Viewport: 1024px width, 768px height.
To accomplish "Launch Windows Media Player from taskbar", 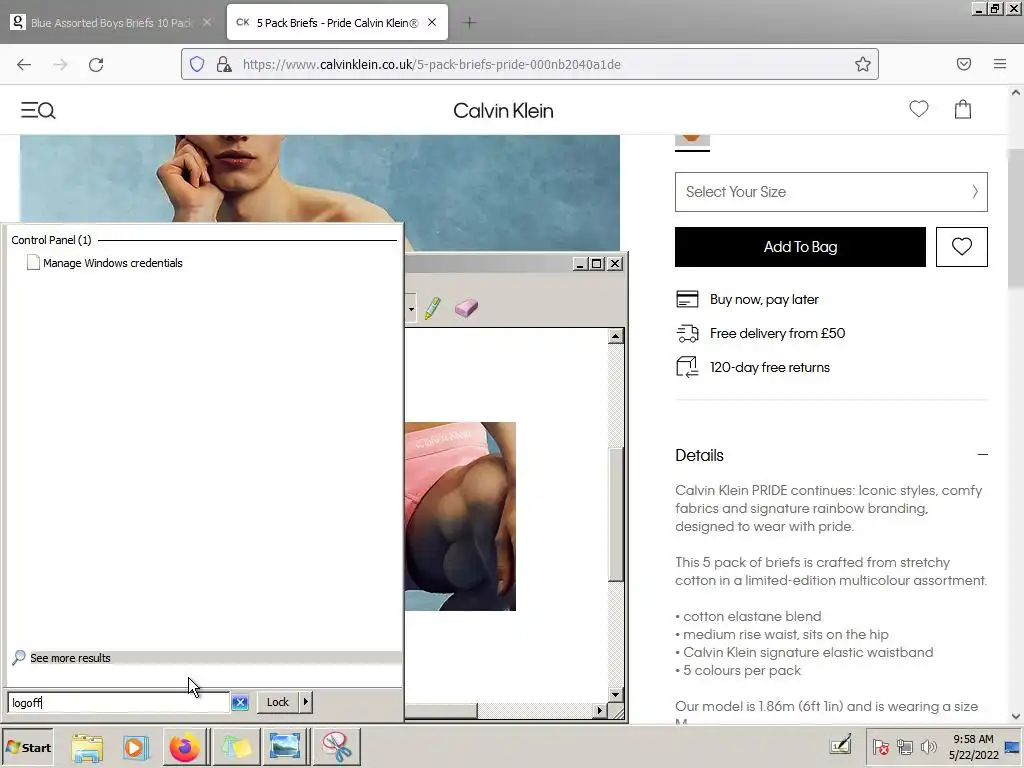I will pyautogui.click(x=136, y=747).
